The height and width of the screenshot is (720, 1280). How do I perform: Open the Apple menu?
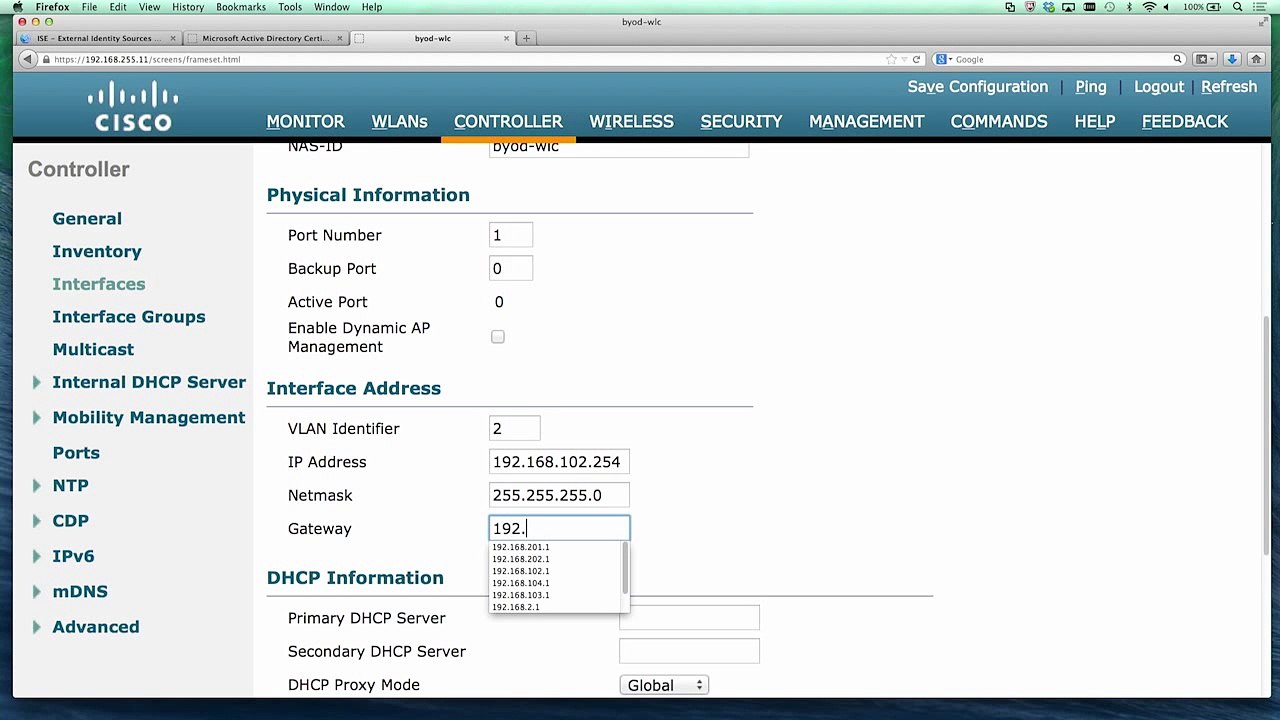pos(17,7)
